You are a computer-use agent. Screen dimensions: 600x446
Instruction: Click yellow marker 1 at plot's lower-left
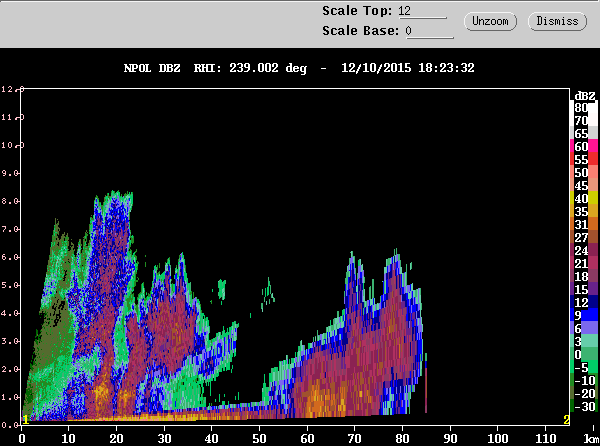click(26, 418)
